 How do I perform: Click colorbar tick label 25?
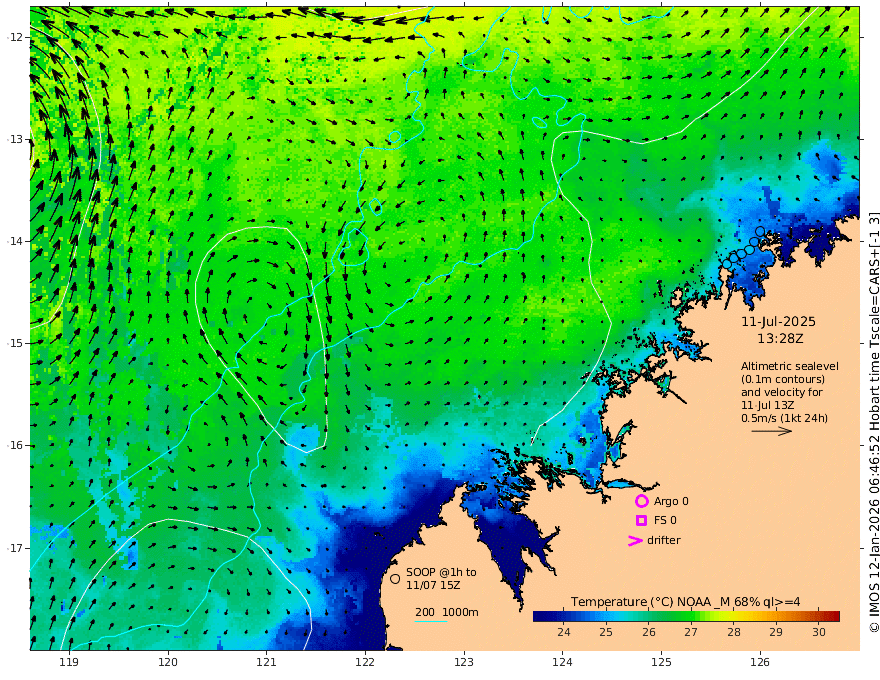pyautogui.click(x=606, y=632)
